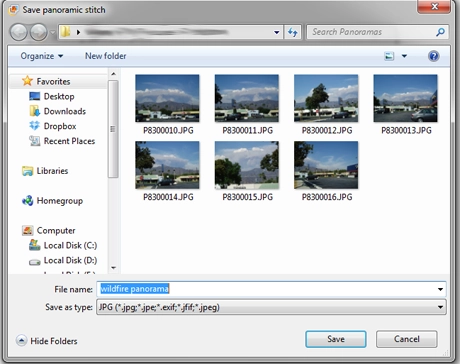
Task: Click the file name label P8300014.JPG
Action: [x=168, y=197]
